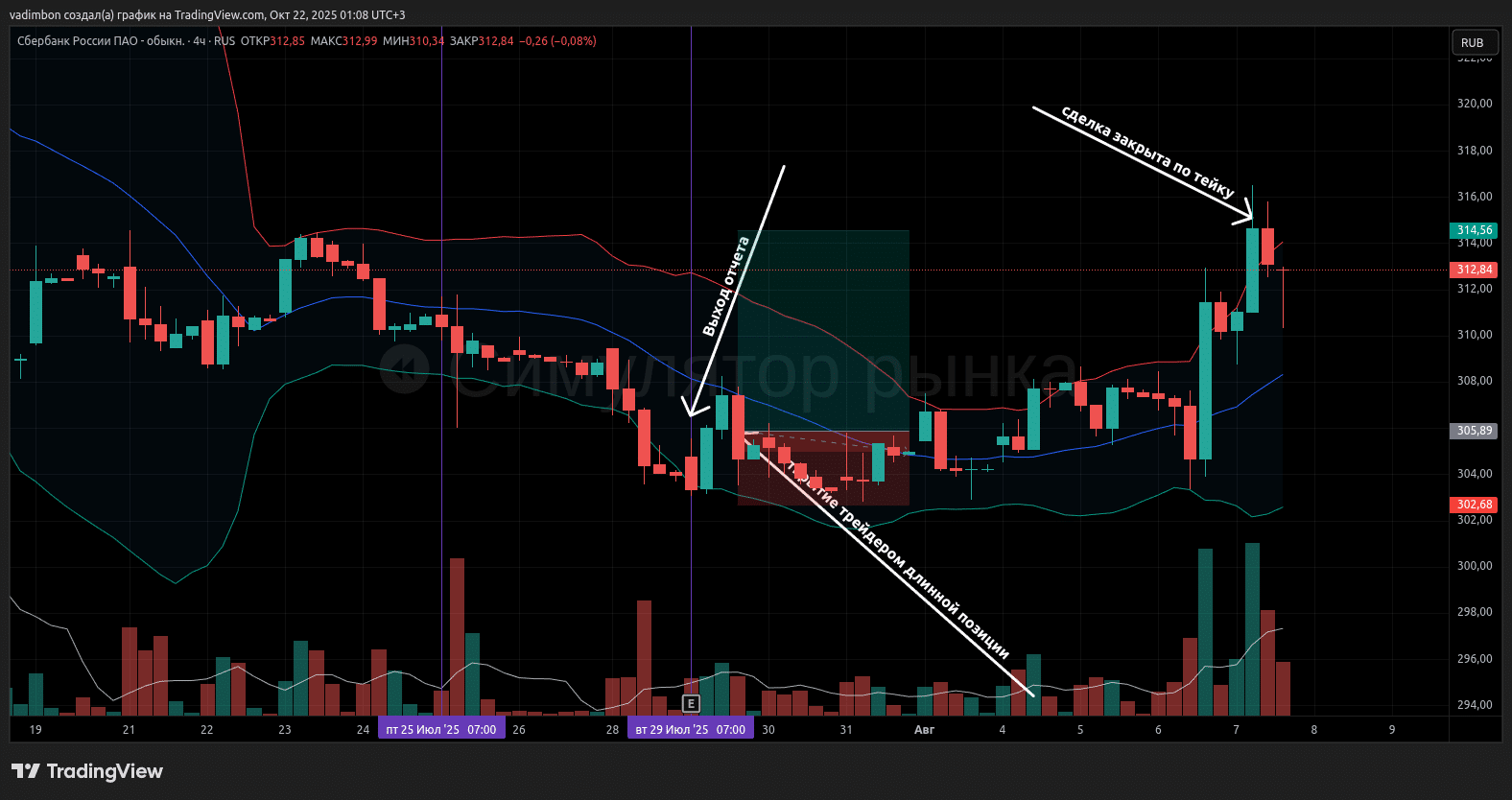
Task: Click arrowhead of 'сделка закрыта по тейку' arrow
Action: [1247, 221]
